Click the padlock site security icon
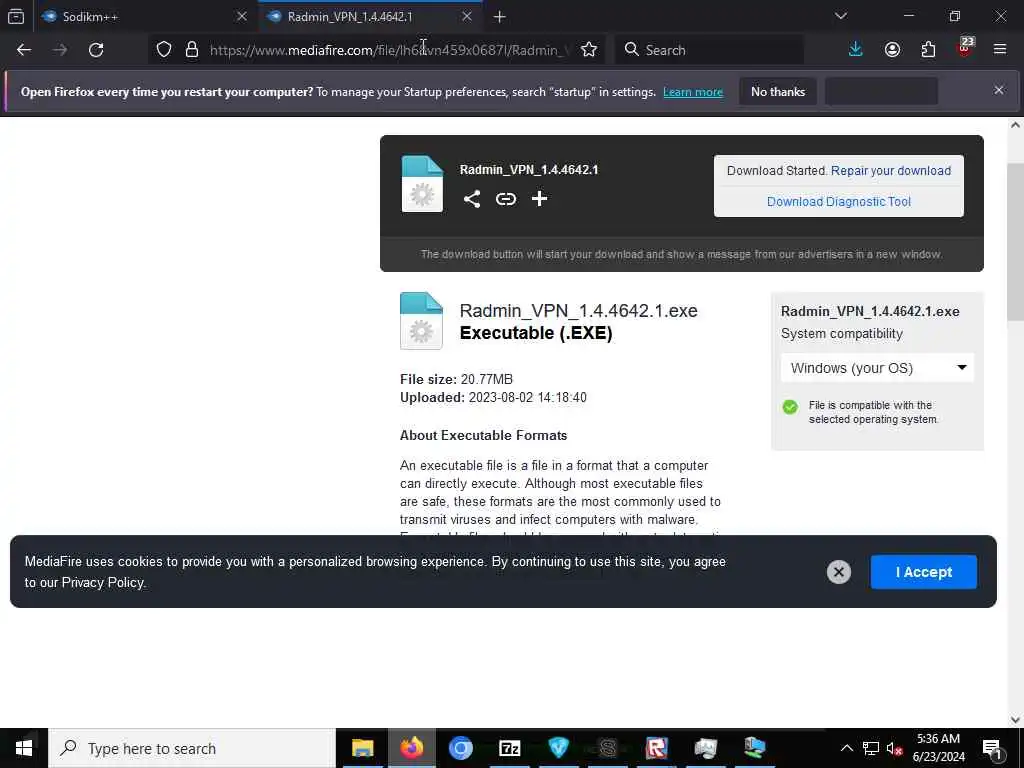1024x768 pixels. click(192, 50)
